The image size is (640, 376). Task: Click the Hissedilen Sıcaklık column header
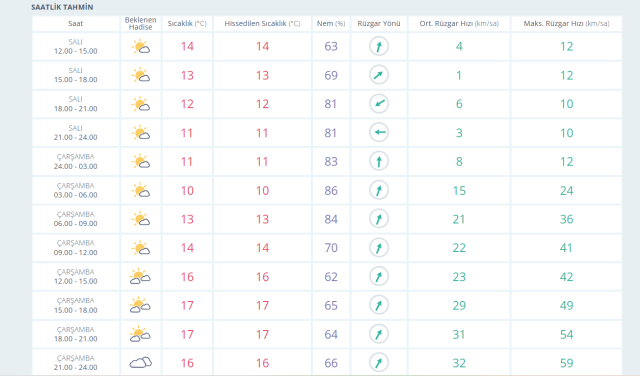coord(262,24)
